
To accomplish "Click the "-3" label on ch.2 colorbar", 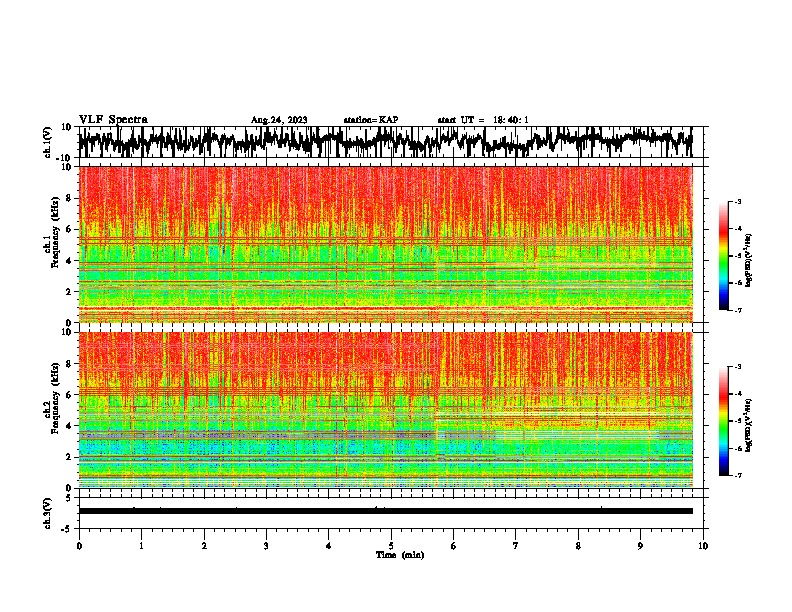I will (738, 367).
